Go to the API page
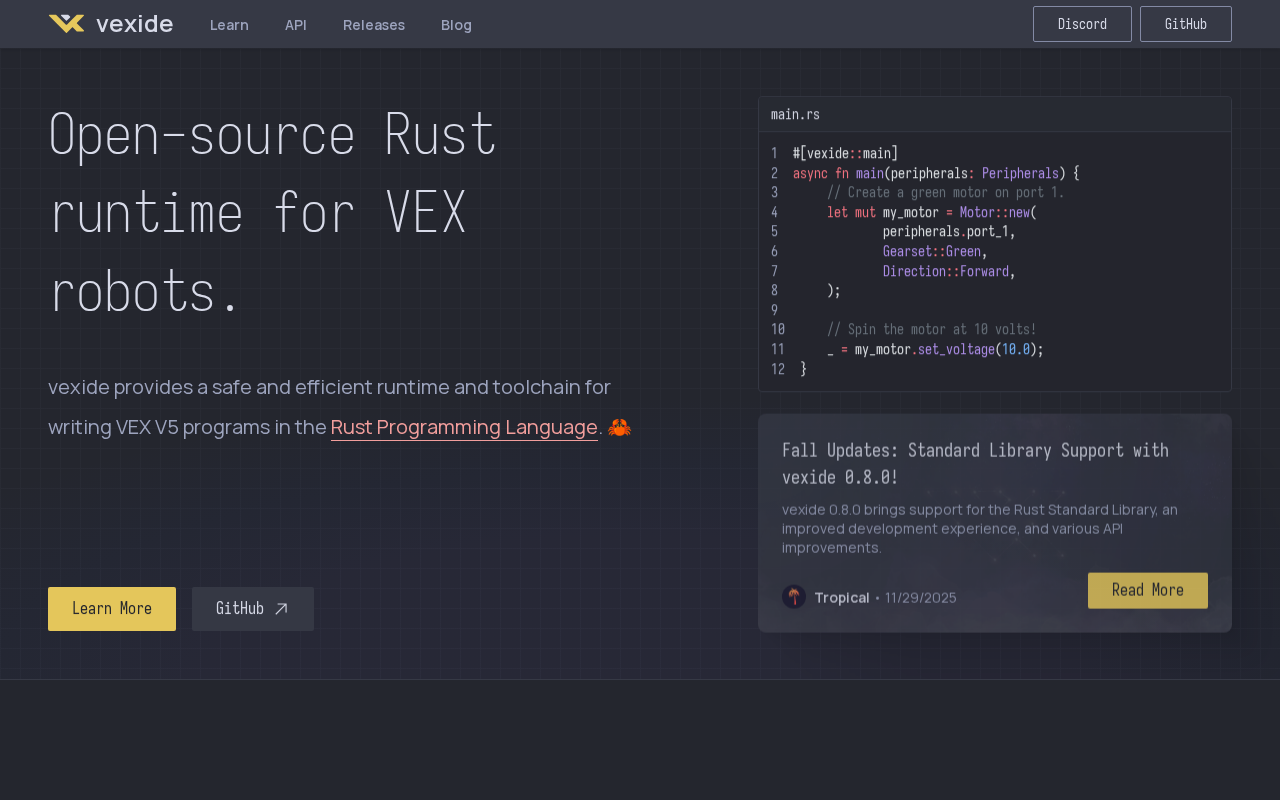This screenshot has width=1280, height=800. [x=295, y=25]
